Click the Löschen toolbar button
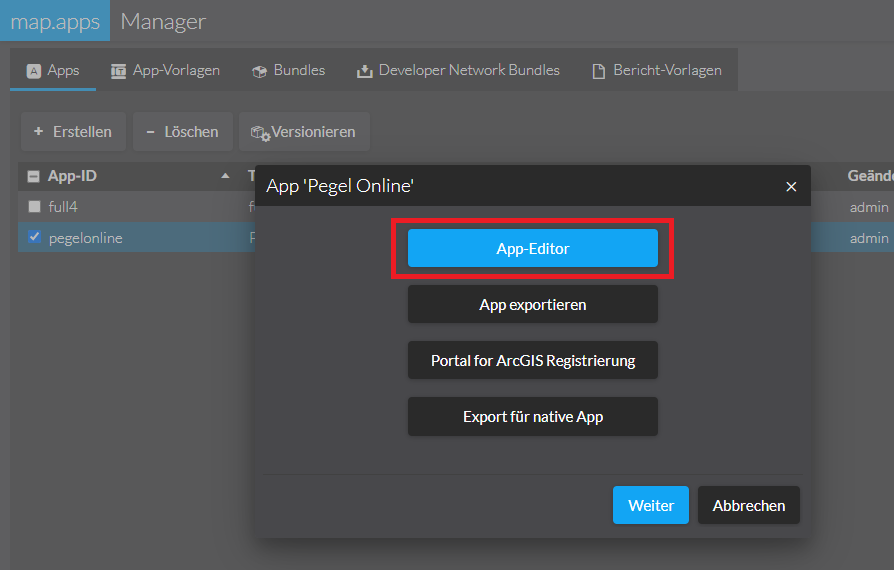This screenshot has width=894, height=570. tap(182, 132)
